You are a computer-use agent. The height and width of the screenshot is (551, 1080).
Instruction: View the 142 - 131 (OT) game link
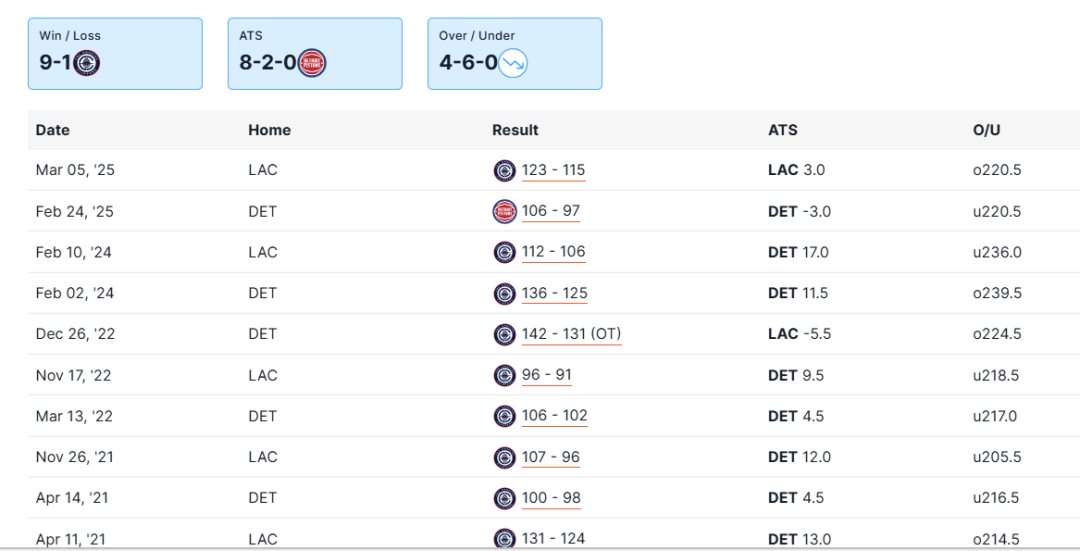click(x=571, y=334)
